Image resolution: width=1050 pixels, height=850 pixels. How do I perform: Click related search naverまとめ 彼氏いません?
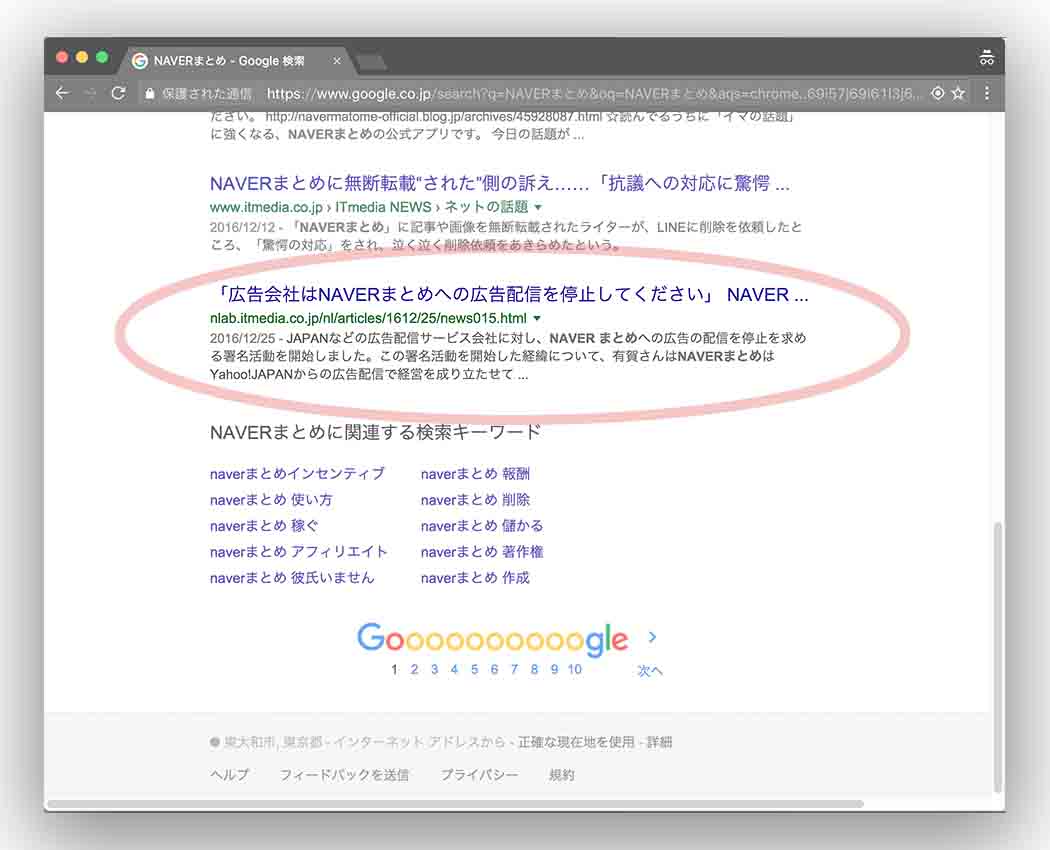pyautogui.click(x=292, y=577)
